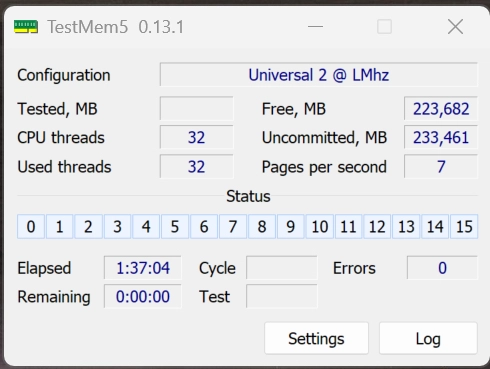Click the Tested, MB label
The height and width of the screenshot is (369, 490).
57,109
